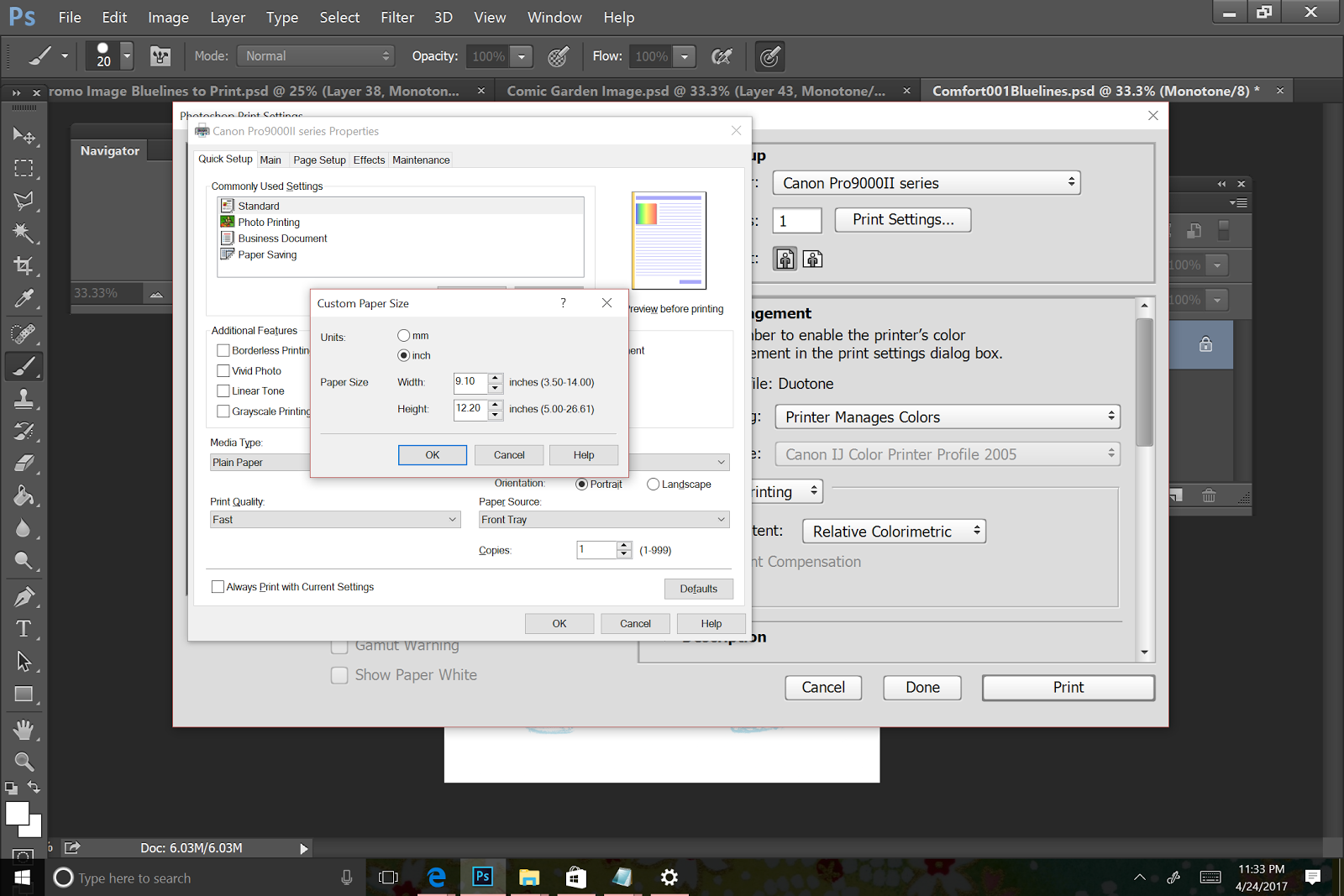
Task: Open the Relative Colorimetric rendering intent dropdown
Action: point(894,532)
